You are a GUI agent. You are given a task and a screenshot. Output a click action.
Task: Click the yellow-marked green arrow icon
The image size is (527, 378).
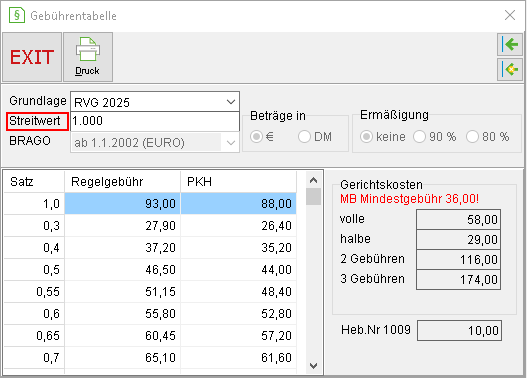pyautogui.click(x=510, y=70)
